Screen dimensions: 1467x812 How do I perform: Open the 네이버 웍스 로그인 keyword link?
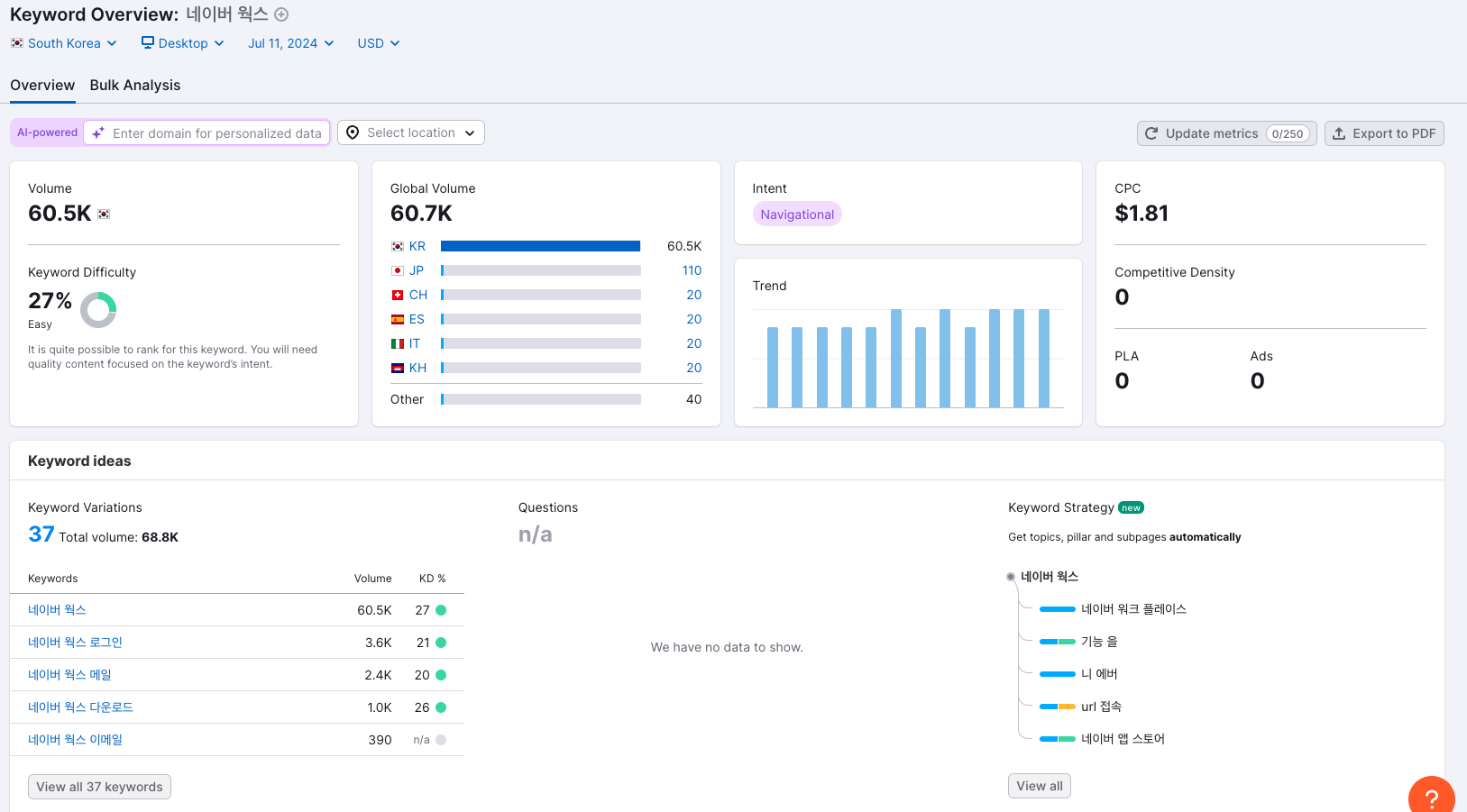[x=75, y=643]
